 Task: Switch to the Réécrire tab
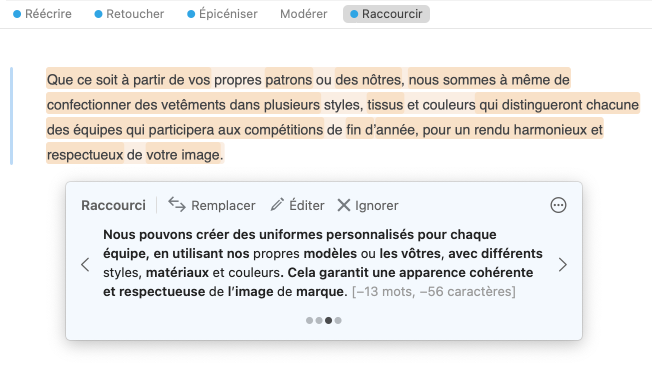tap(42, 14)
